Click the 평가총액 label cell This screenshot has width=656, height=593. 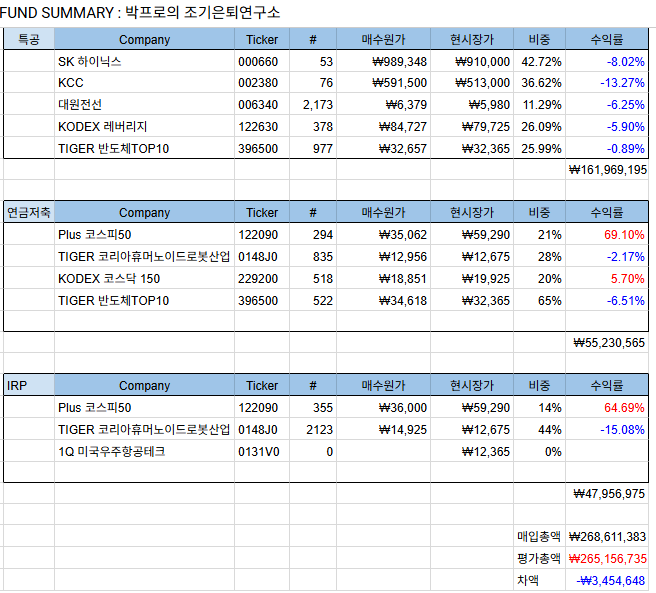[540, 558]
